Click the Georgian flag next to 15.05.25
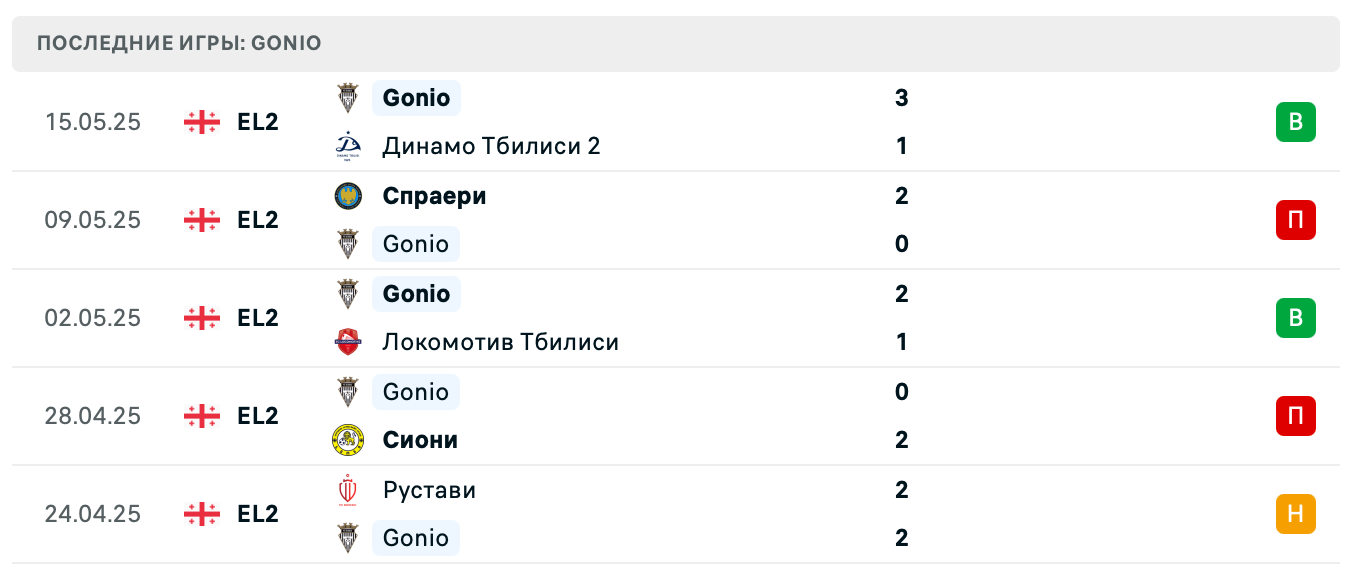The height and width of the screenshot is (576, 1354). tap(202, 122)
